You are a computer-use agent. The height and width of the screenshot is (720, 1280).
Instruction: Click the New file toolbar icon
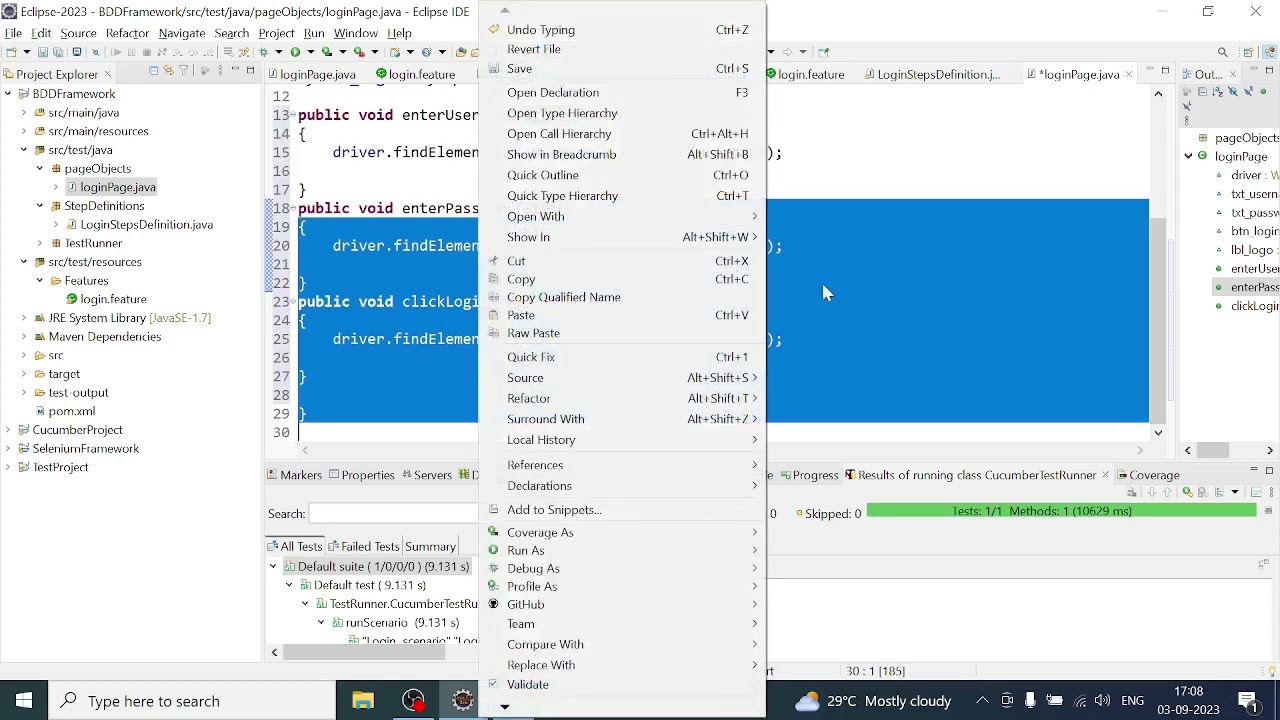(11, 52)
